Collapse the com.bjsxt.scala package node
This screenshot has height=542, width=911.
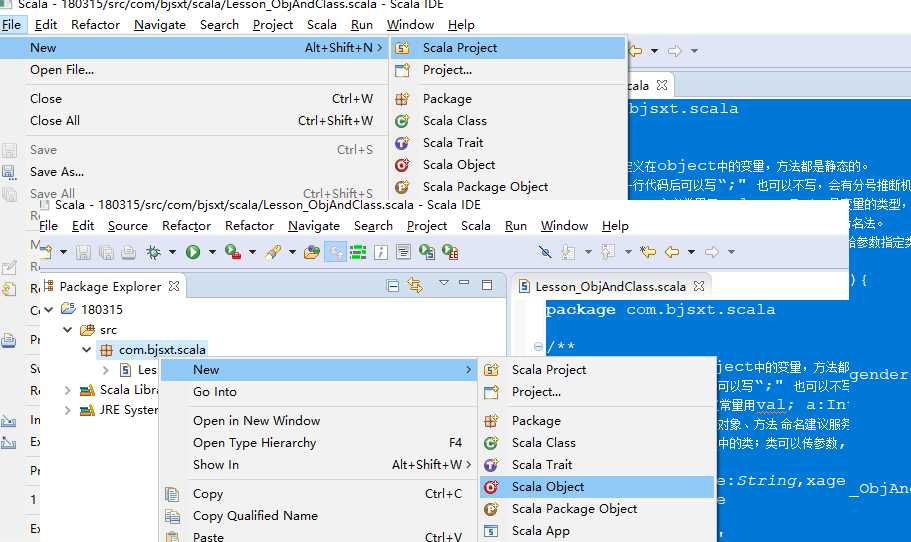click(x=87, y=350)
